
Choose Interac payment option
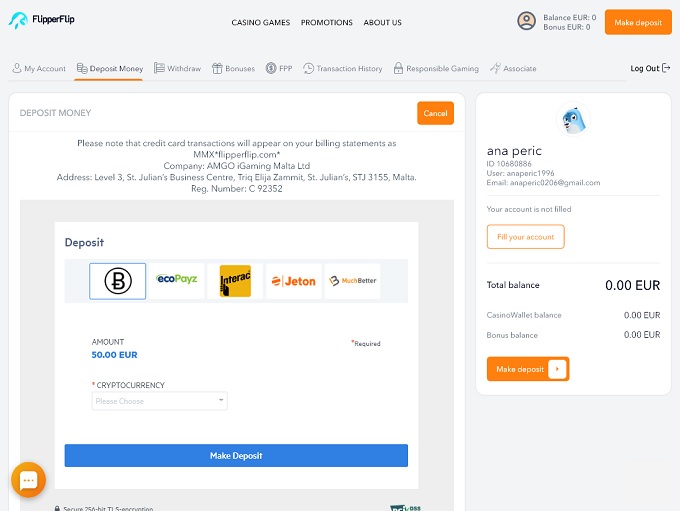235,281
